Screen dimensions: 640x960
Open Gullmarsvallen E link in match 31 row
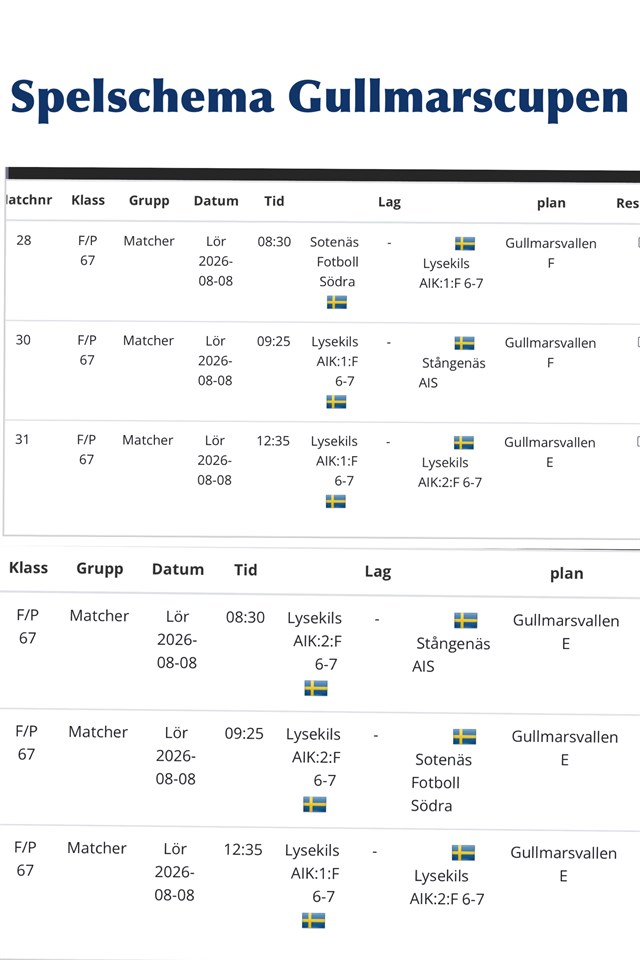click(x=549, y=452)
